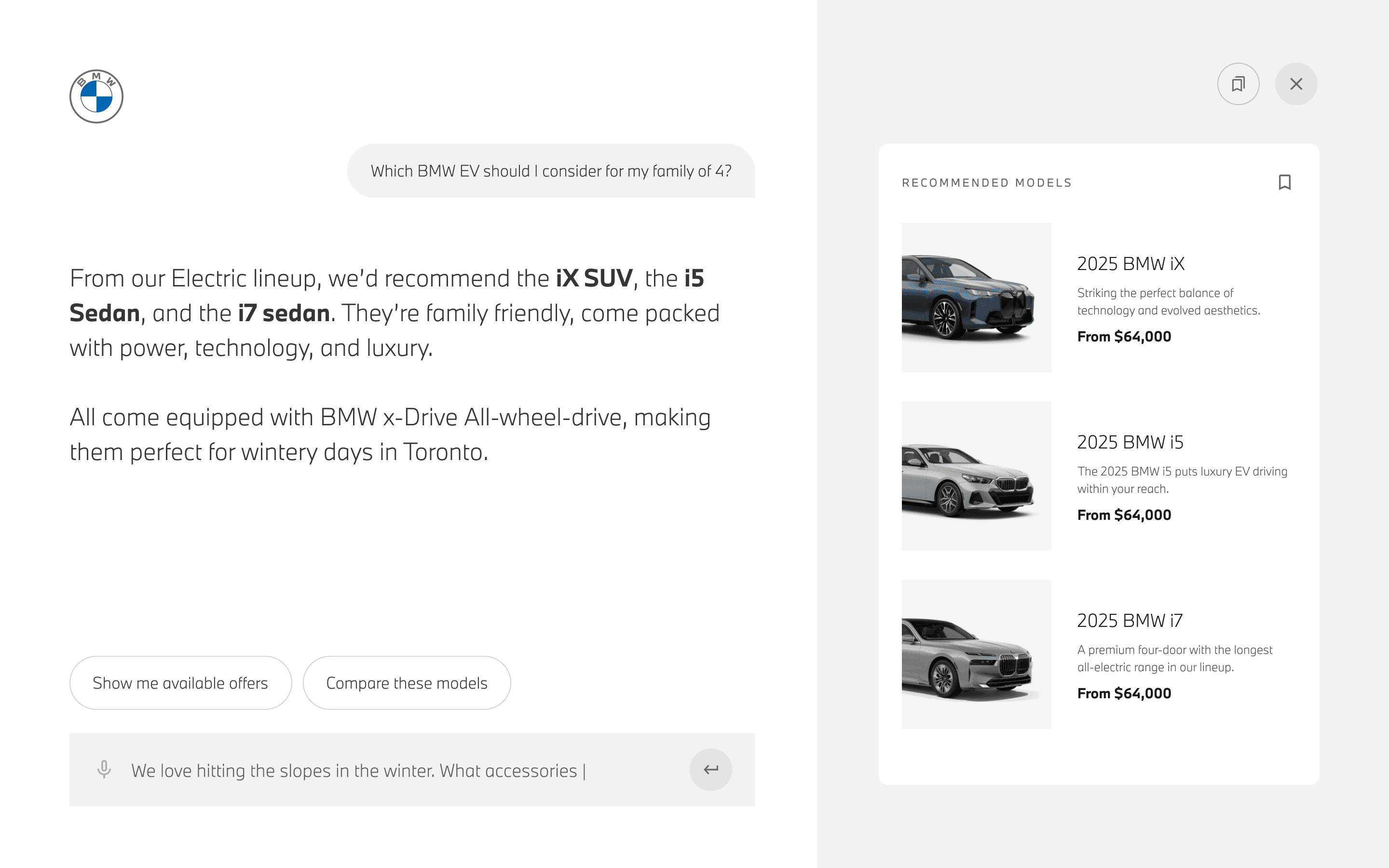Select the 2025 BMW i5 title

point(1130,442)
